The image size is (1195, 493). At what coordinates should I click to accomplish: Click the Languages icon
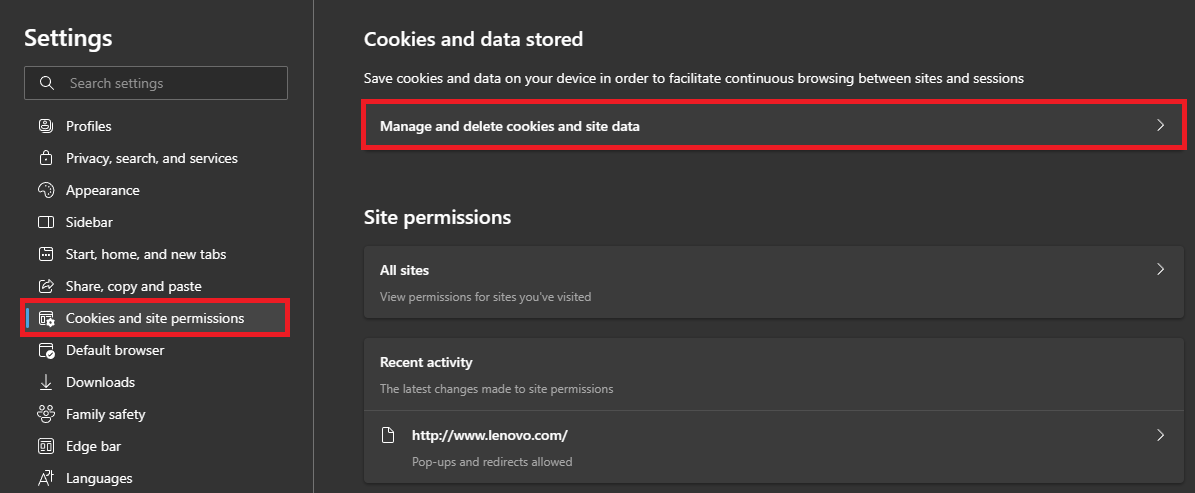45,478
